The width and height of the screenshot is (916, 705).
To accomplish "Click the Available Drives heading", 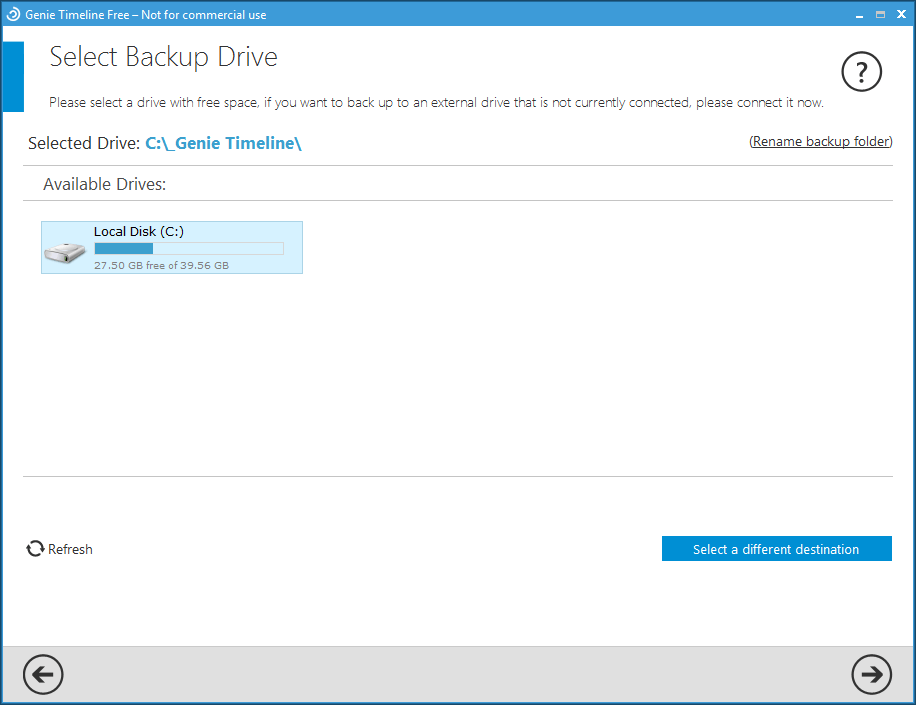I will tap(104, 185).
